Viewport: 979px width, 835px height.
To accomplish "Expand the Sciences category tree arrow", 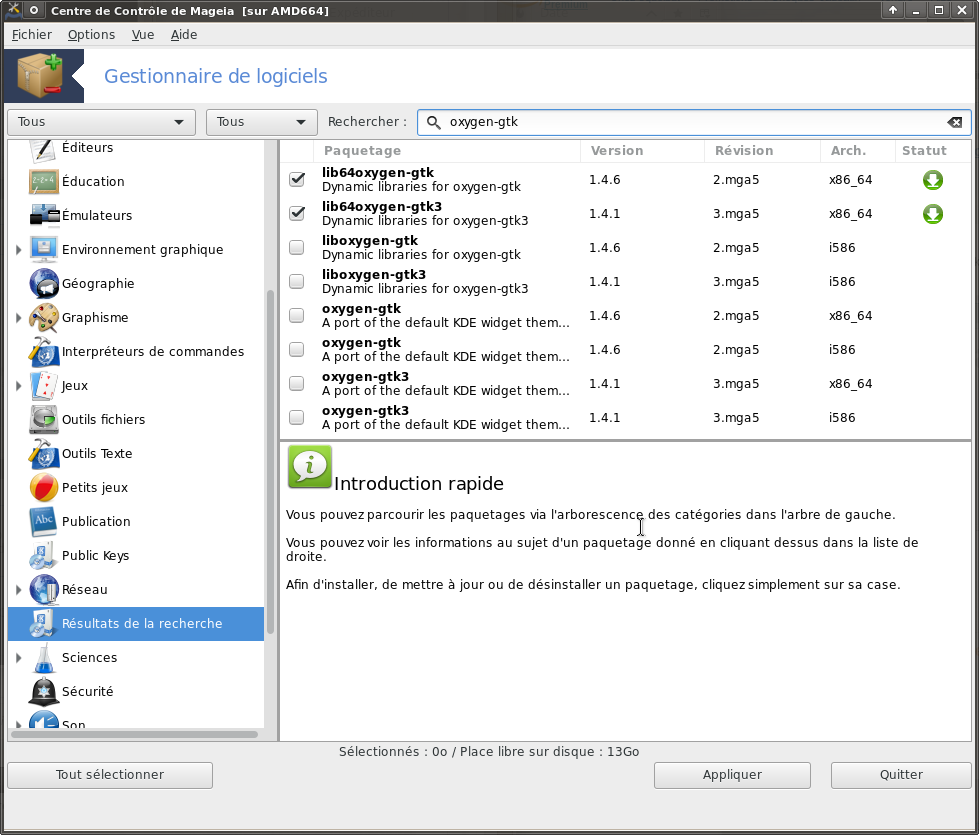I will pyautogui.click(x=19, y=658).
